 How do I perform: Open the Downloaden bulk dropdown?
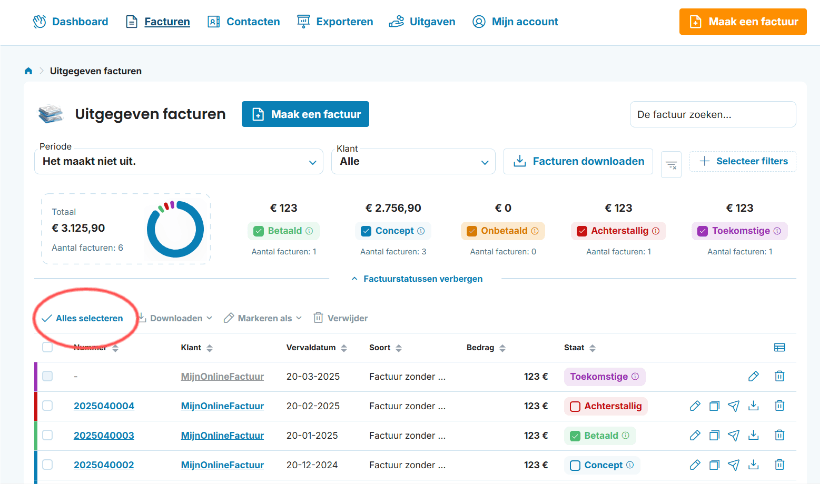click(176, 318)
